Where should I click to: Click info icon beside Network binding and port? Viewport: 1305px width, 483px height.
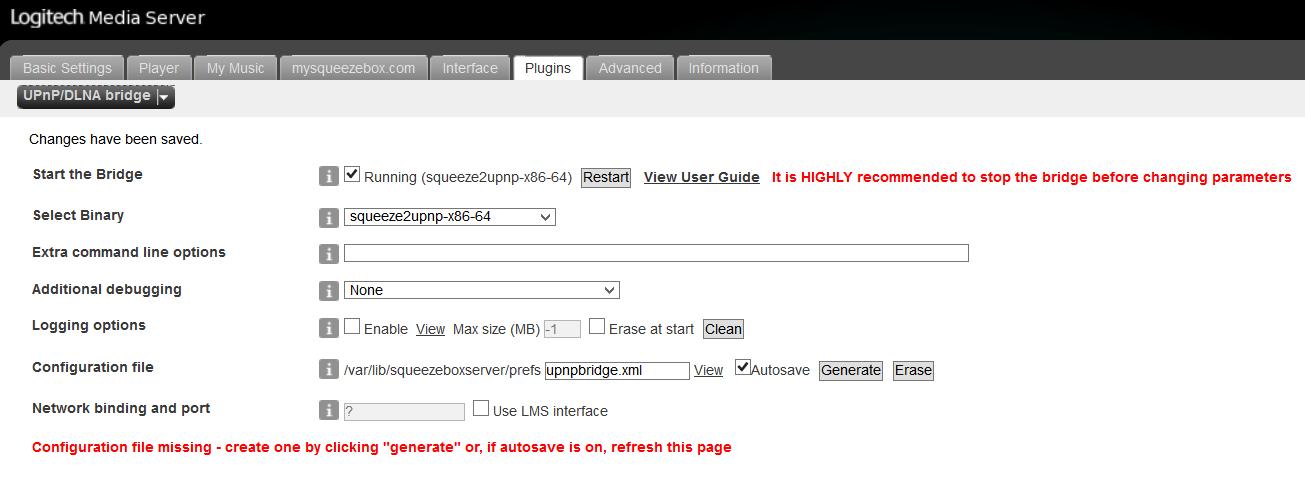(328, 411)
